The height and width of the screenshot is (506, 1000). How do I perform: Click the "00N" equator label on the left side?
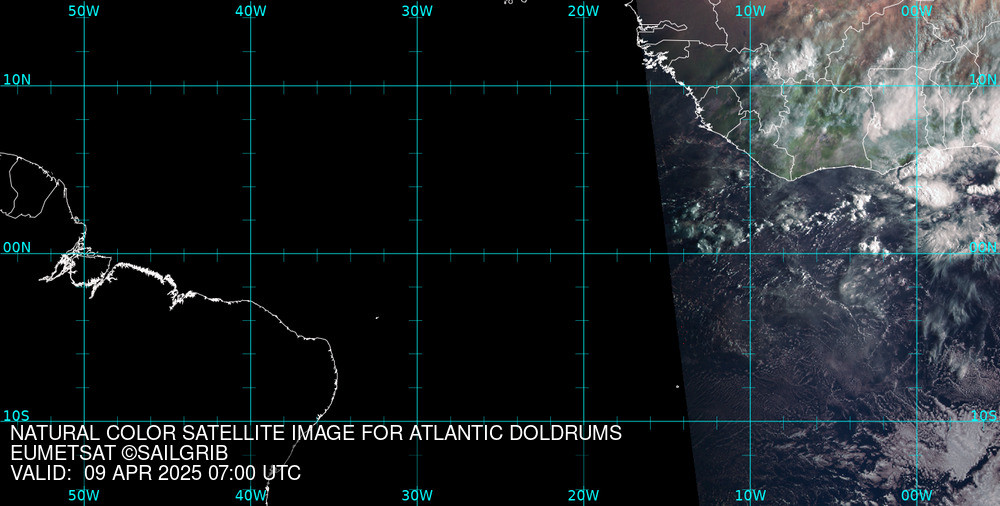pos(17,248)
